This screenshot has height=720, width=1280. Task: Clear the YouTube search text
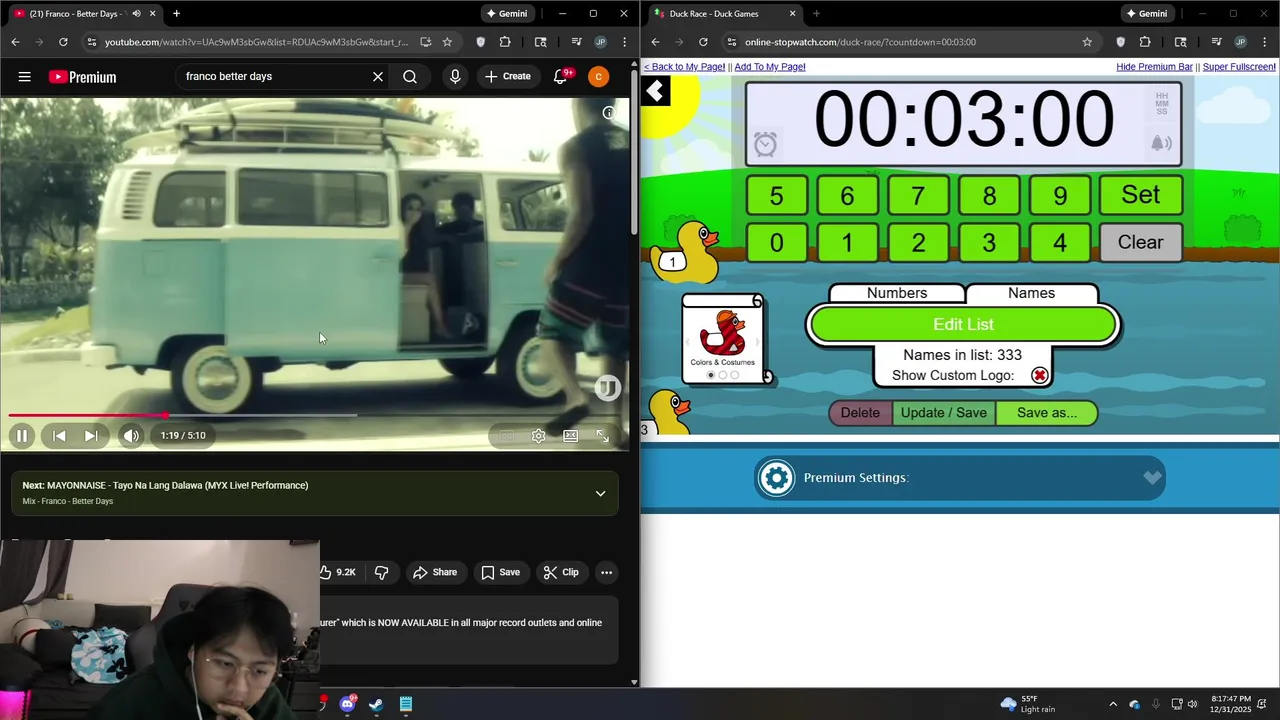(378, 77)
